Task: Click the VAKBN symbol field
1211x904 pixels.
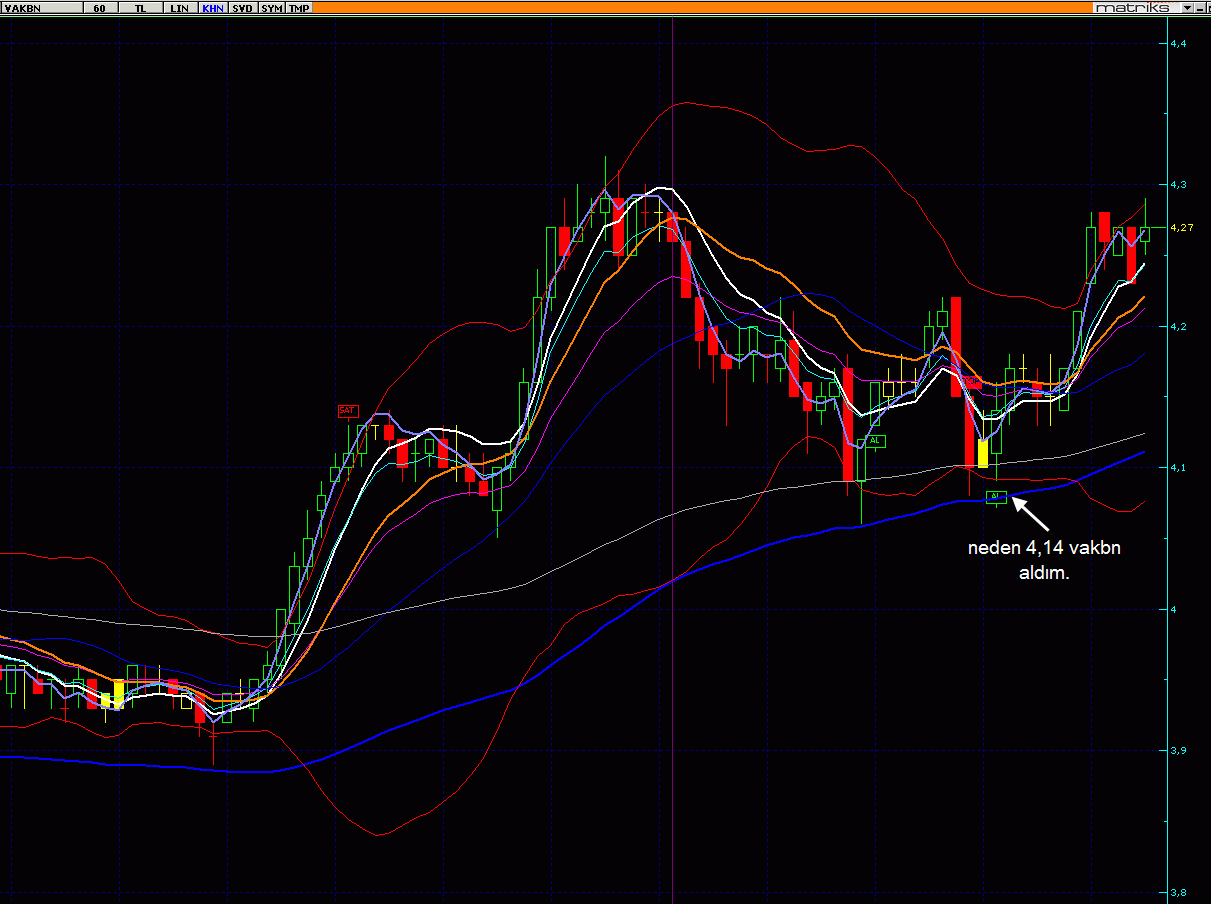Action: click(x=41, y=7)
